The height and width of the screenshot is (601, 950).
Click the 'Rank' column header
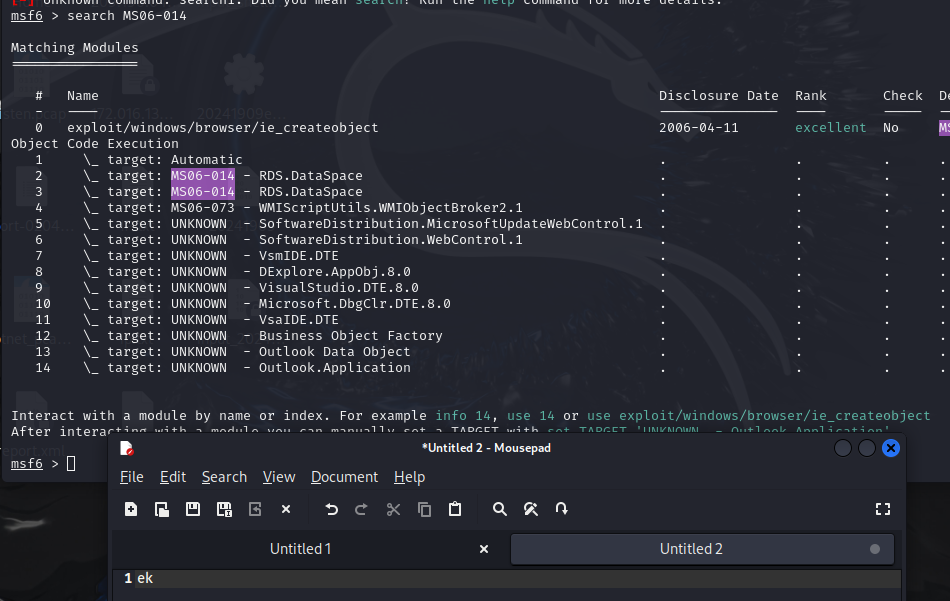click(x=811, y=96)
